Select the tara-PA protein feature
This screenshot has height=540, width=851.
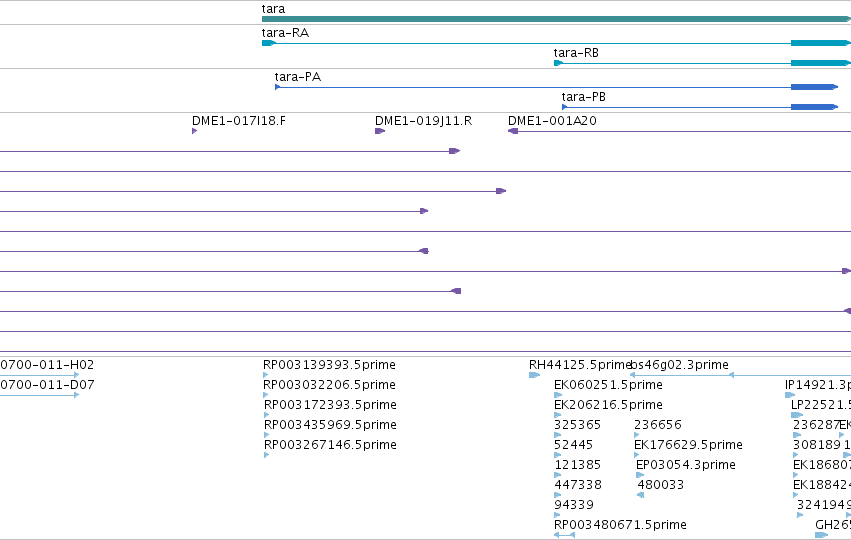click(557, 87)
